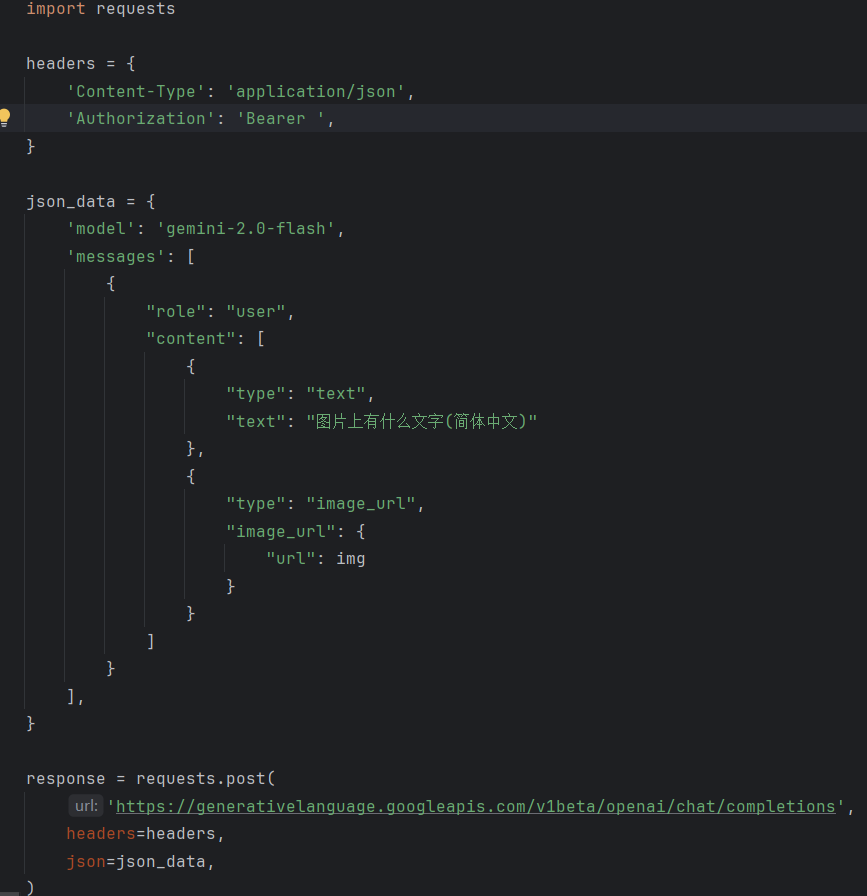Click the yellow lightbulb quick-fix icon

pos(5,118)
